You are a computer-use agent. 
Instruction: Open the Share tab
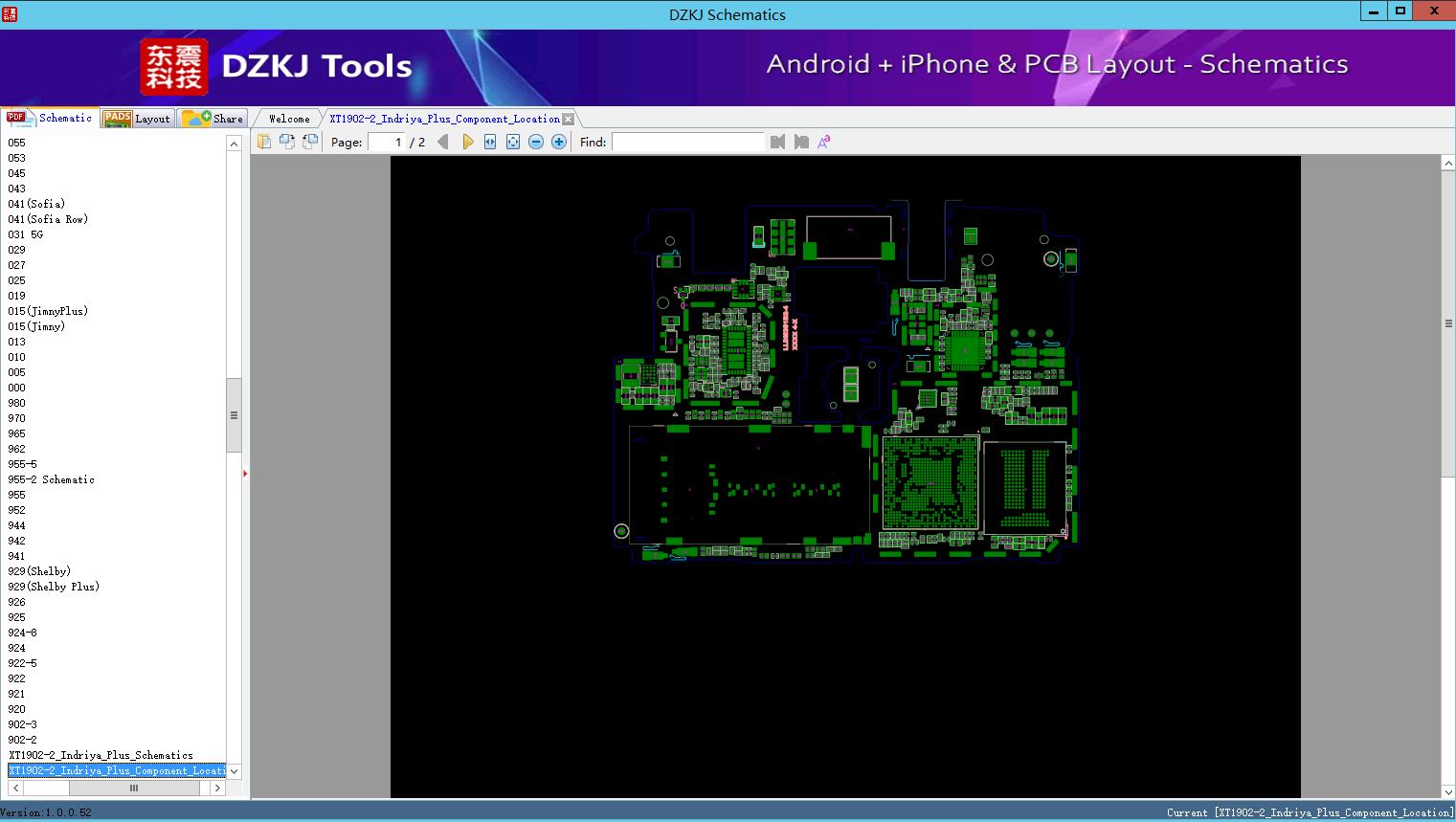click(x=214, y=119)
